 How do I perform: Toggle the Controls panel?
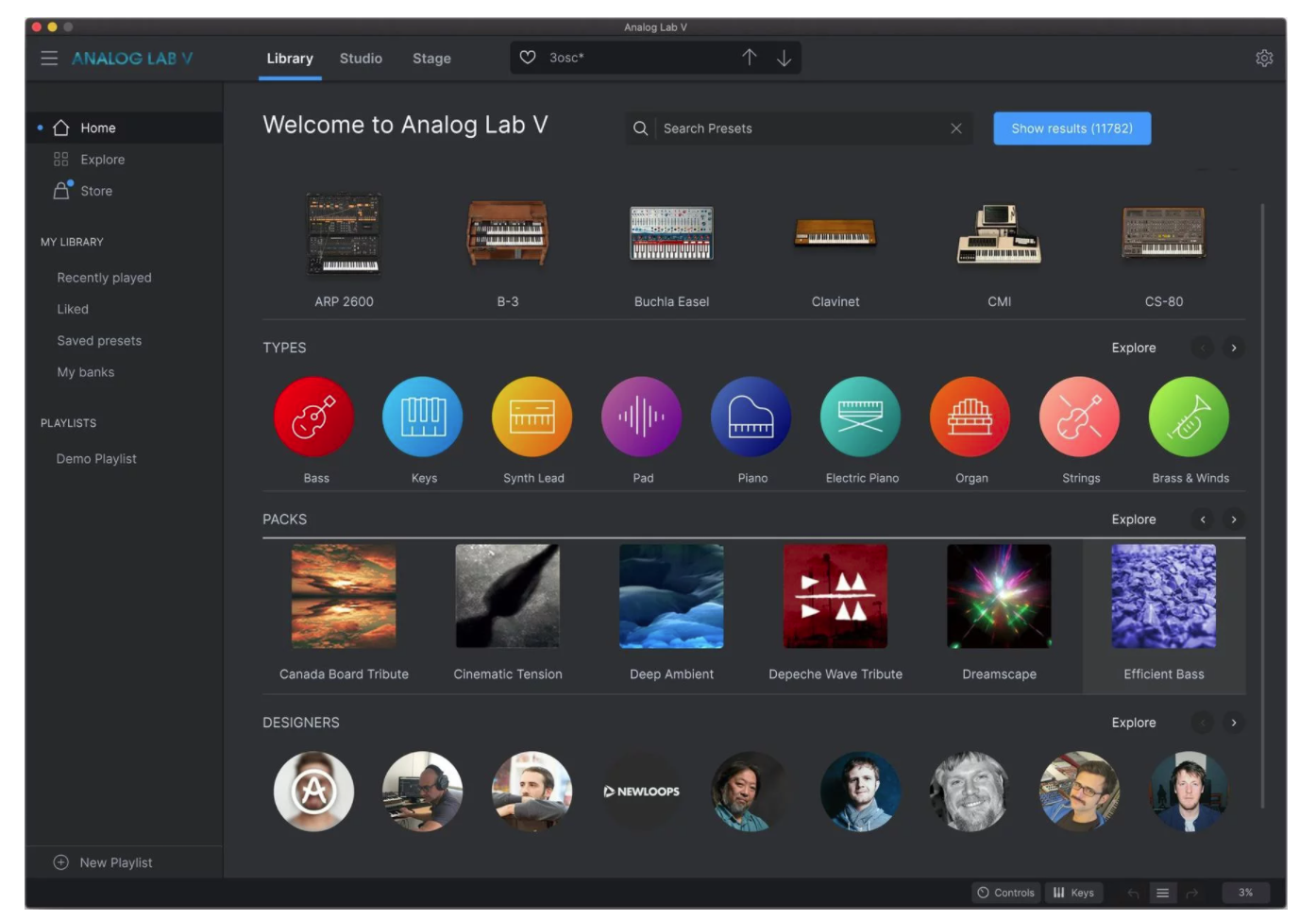(1006, 893)
